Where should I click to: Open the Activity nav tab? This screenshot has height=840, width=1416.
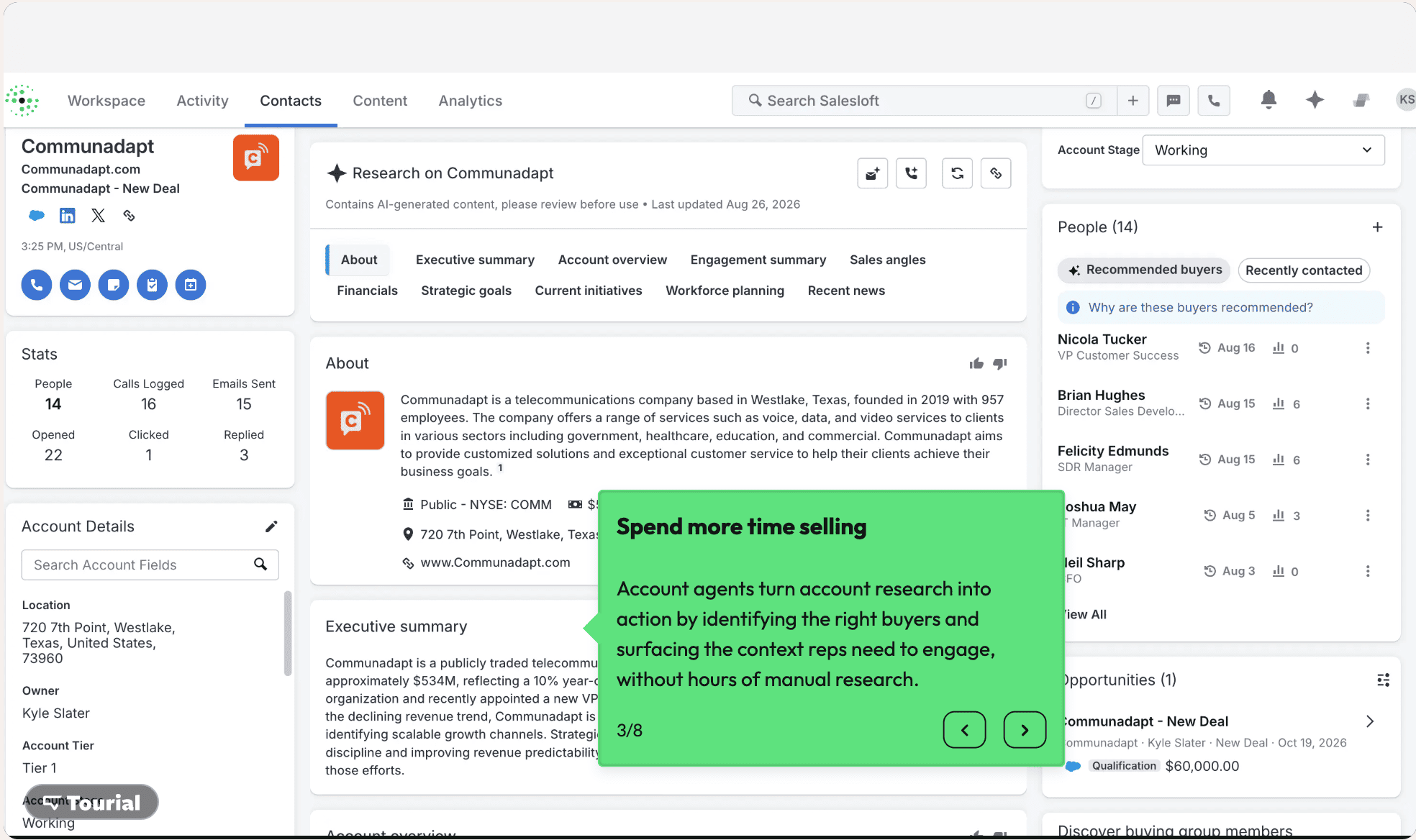[202, 101]
